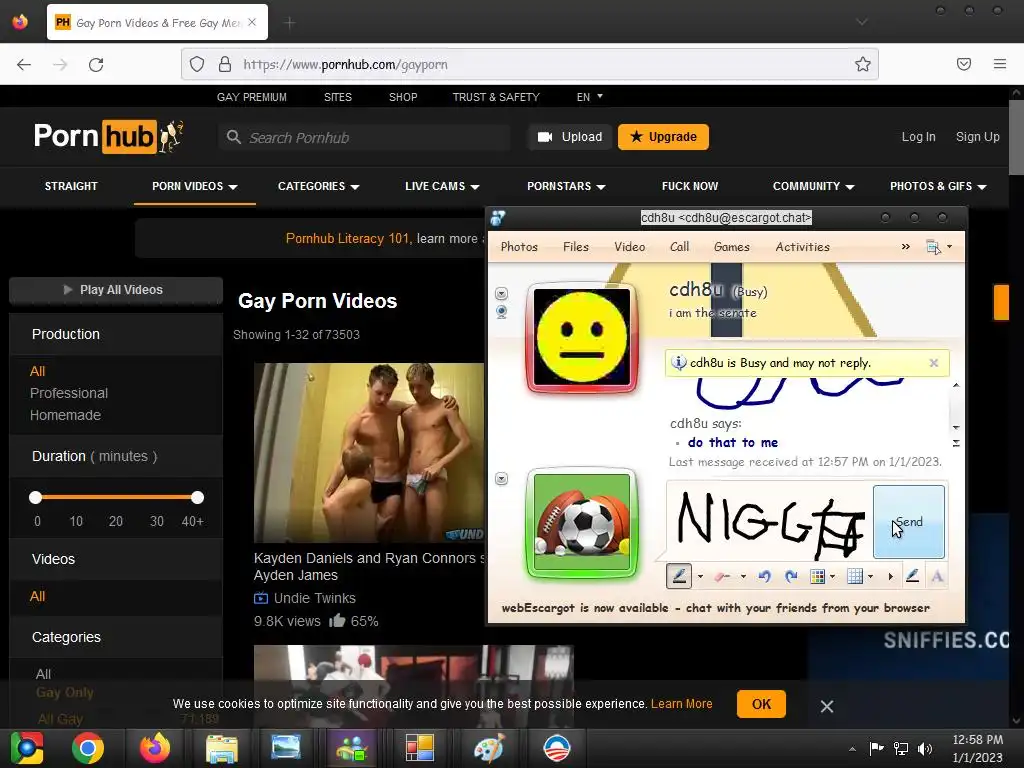Undo the last ink stroke
The width and height of the screenshot is (1024, 768).
pyautogui.click(x=765, y=576)
